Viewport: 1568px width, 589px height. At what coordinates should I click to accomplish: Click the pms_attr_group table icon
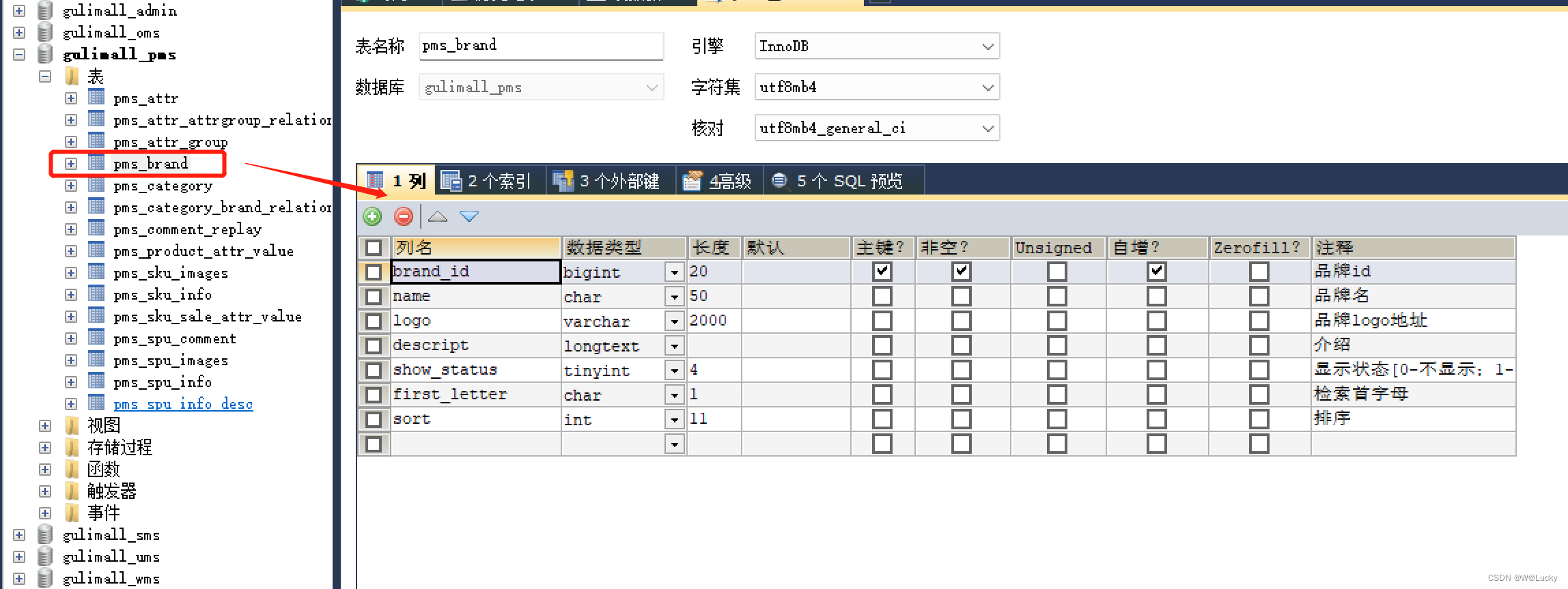coord(96,141)
